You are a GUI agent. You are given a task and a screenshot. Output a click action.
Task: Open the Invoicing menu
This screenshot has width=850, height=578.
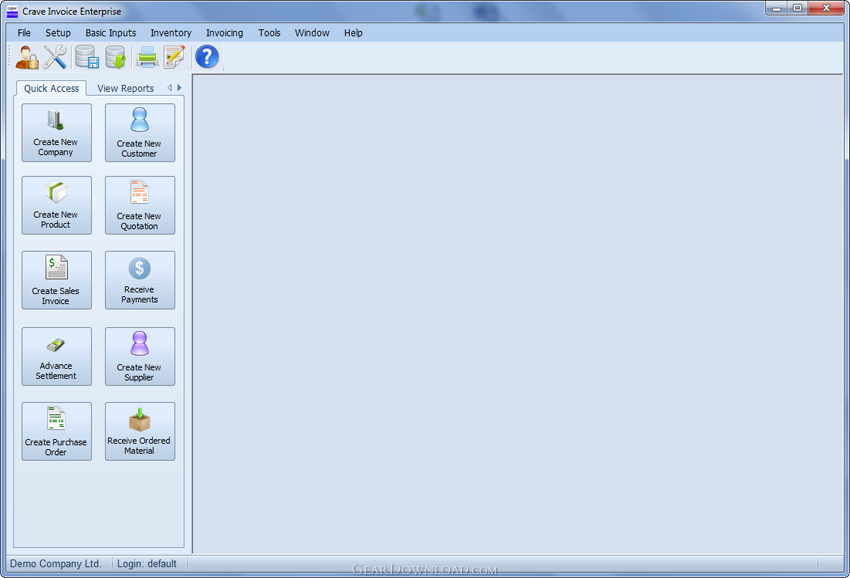pos(224,33)
